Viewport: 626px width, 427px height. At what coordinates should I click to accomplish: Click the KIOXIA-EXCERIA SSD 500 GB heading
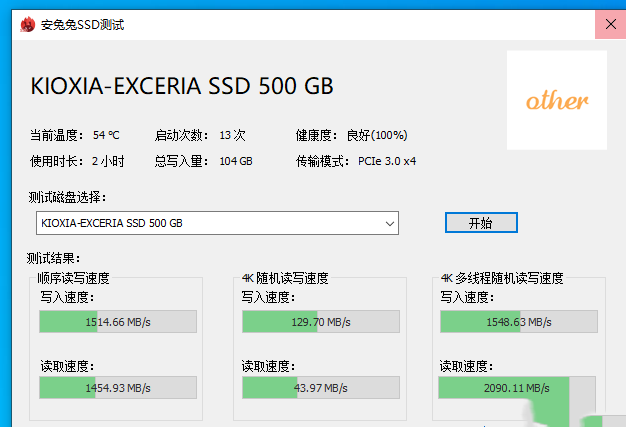[182, 86]
